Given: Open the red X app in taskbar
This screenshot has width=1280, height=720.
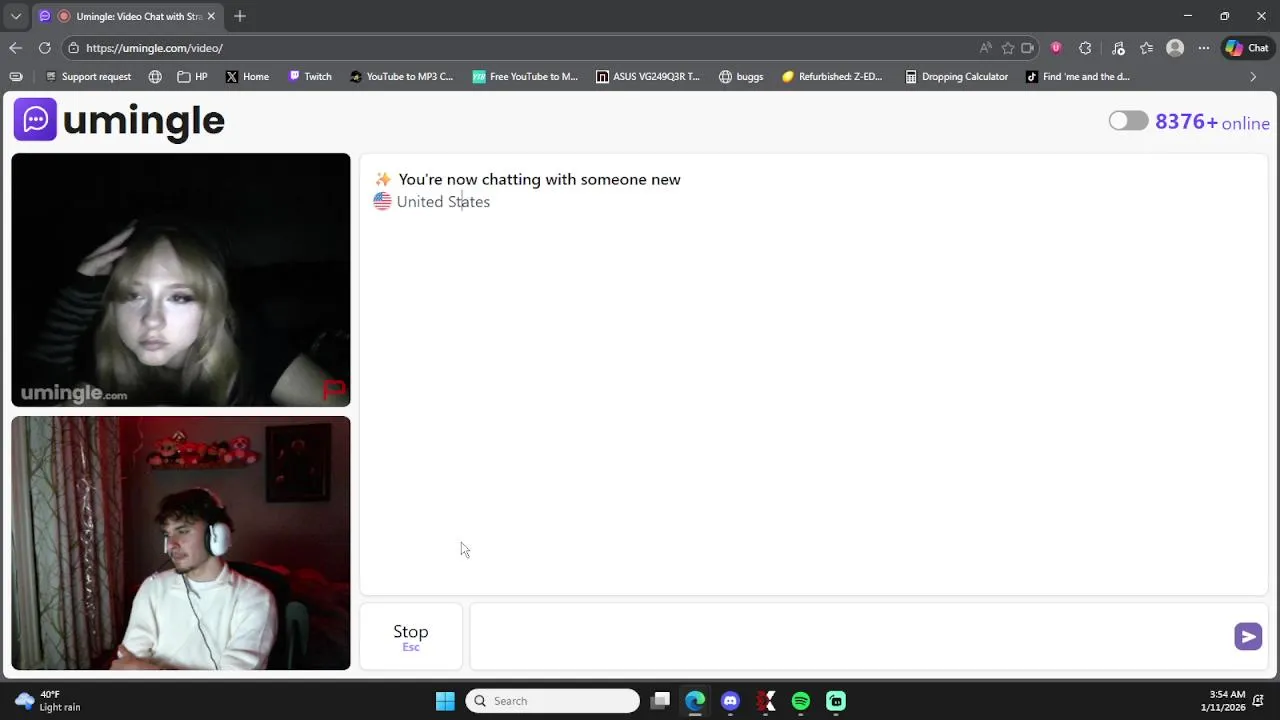Looking at the screenshot, I should [x=766, y=701].
